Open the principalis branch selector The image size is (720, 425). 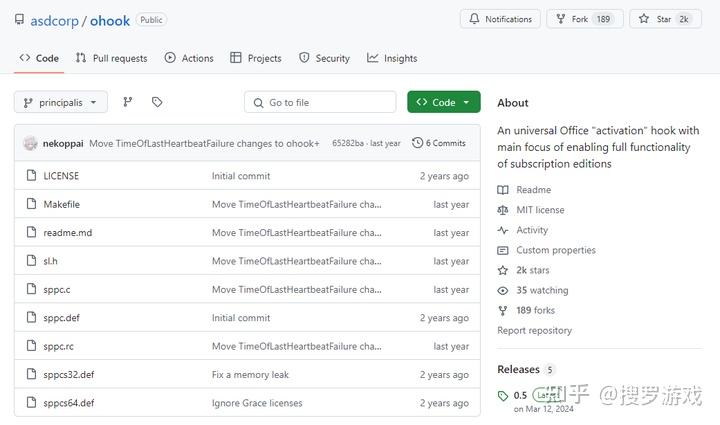[x=60, y=102]
